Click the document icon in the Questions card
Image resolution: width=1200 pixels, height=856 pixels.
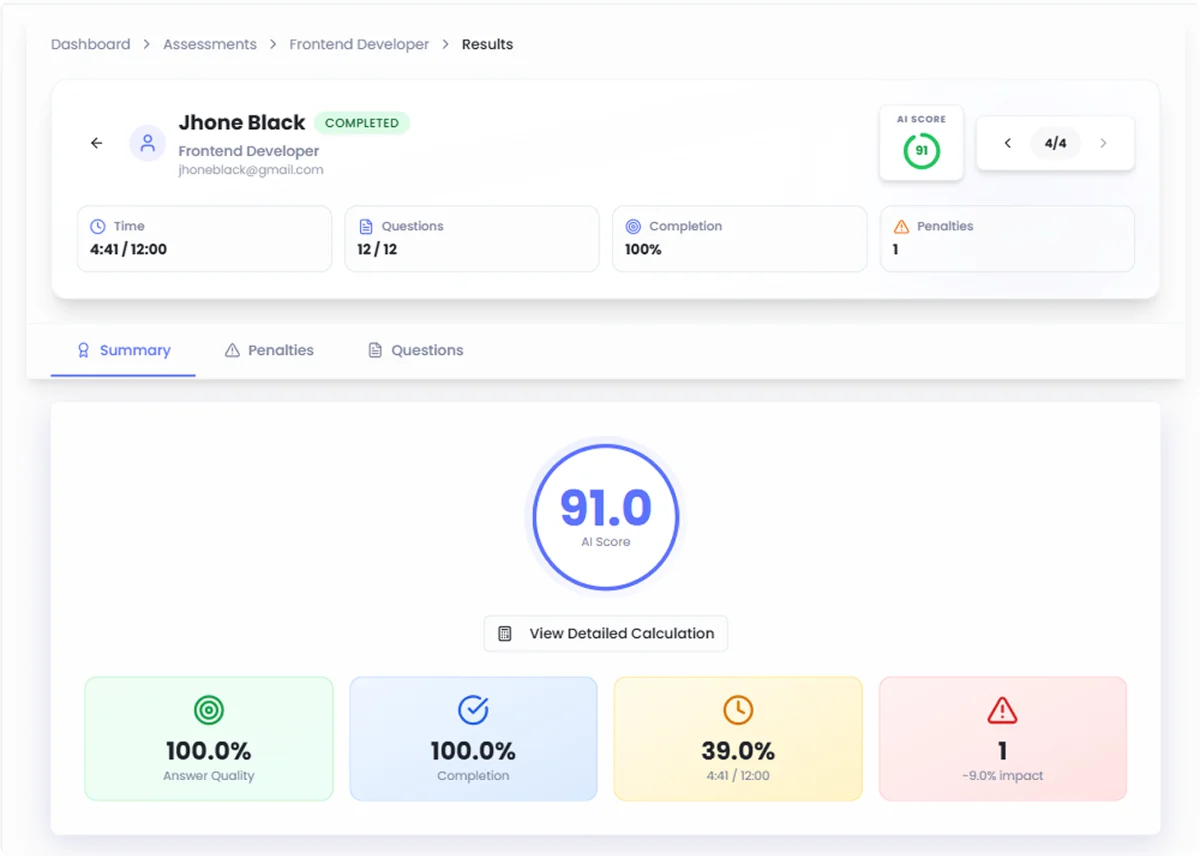366,227
